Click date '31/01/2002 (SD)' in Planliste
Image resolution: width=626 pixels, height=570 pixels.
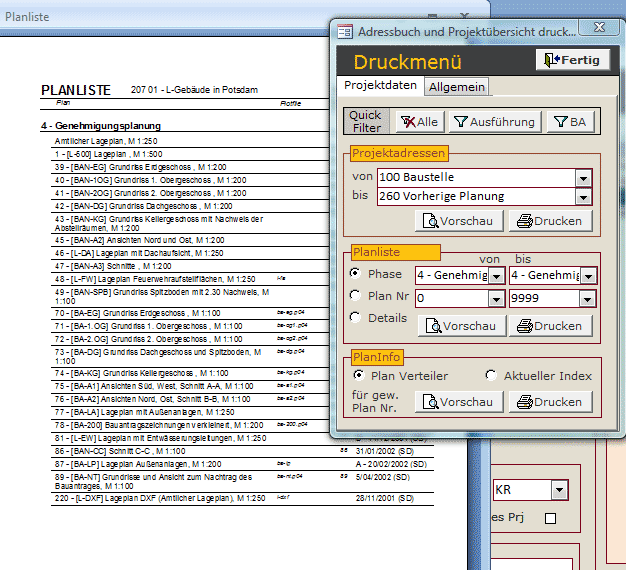[385, 451]
